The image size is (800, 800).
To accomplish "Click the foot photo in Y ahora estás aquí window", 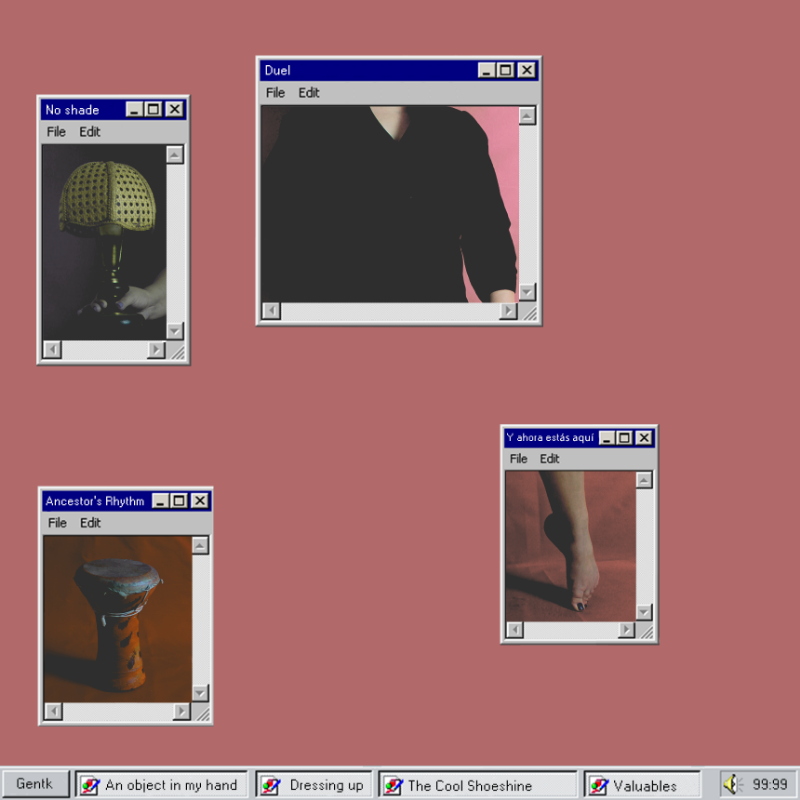I will tap(570, 546).
